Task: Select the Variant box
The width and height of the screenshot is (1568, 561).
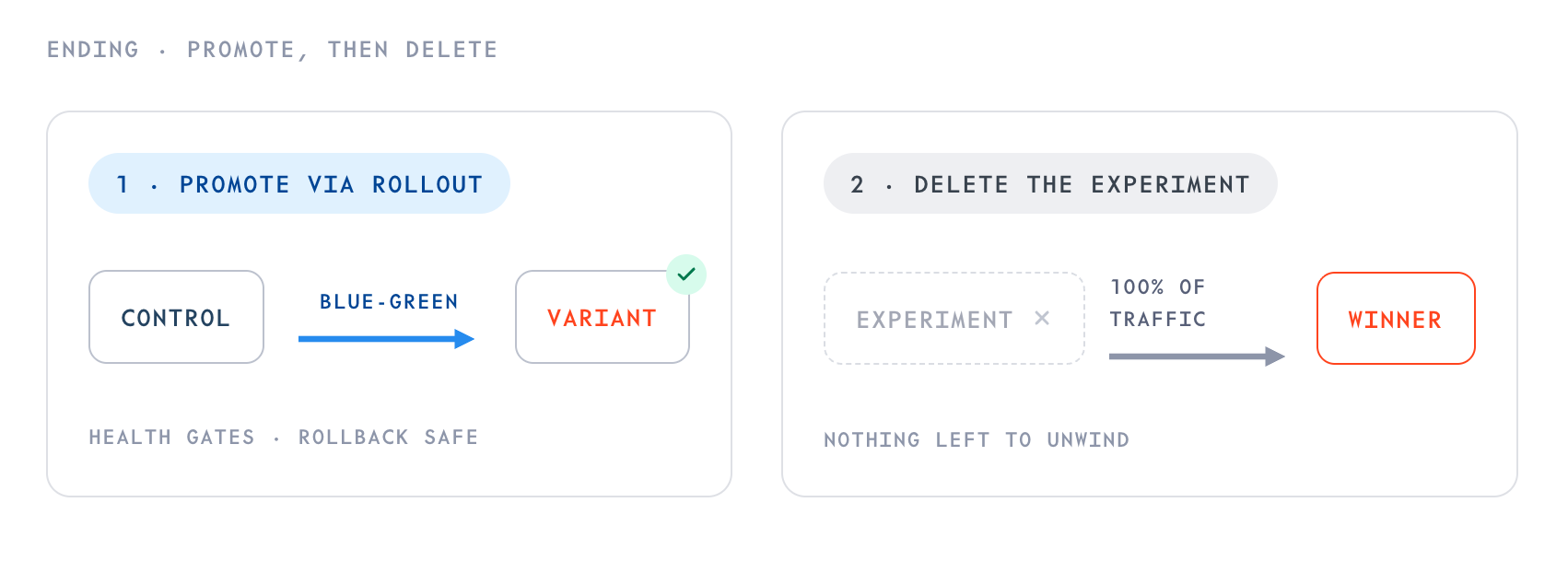Action: click(x=603, y=317)
